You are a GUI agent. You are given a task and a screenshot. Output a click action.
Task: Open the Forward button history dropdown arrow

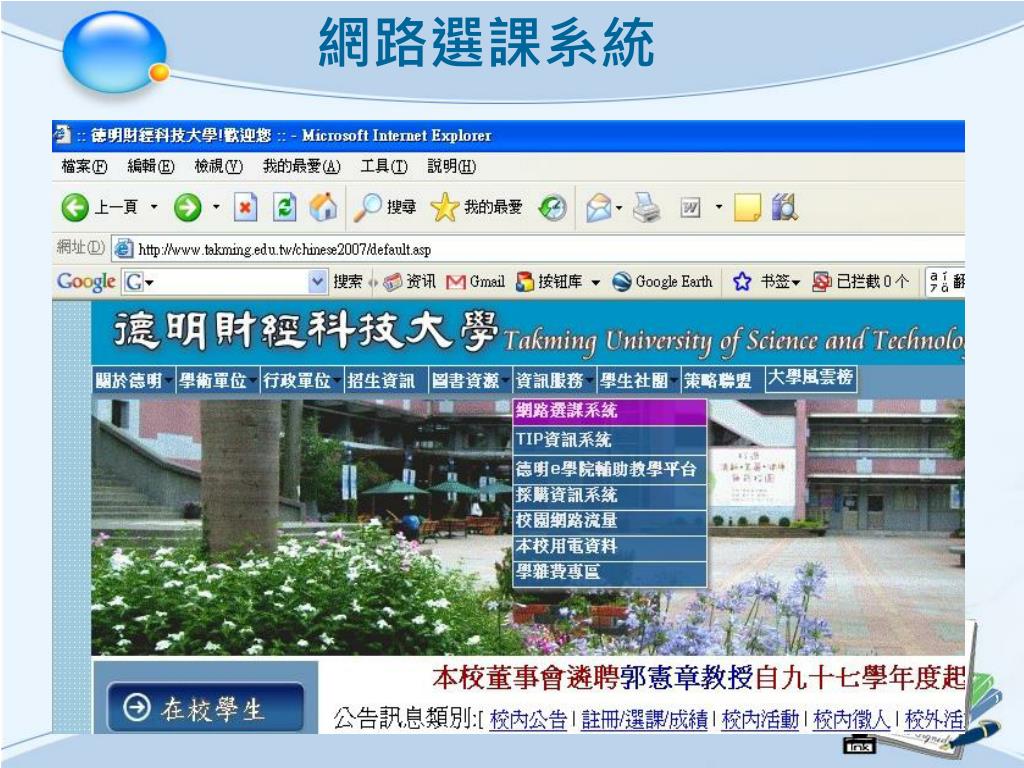216,208
